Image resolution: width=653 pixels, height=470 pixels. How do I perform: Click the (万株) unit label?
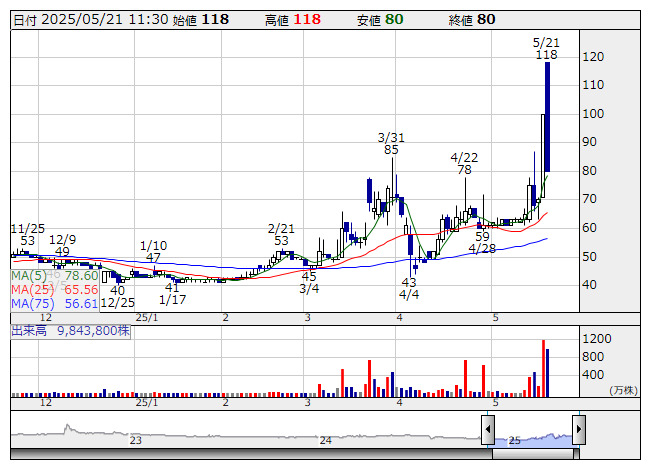(623, 390)
